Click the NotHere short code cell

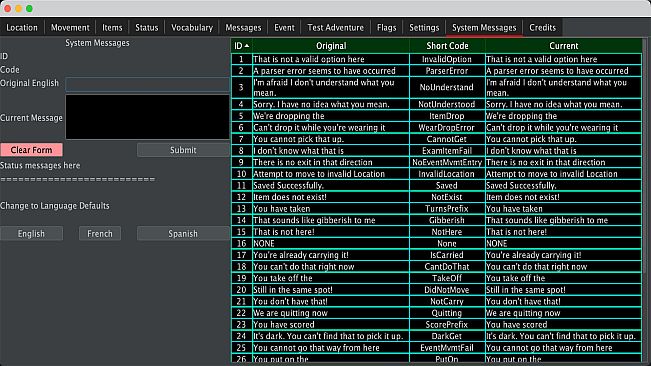447,232
